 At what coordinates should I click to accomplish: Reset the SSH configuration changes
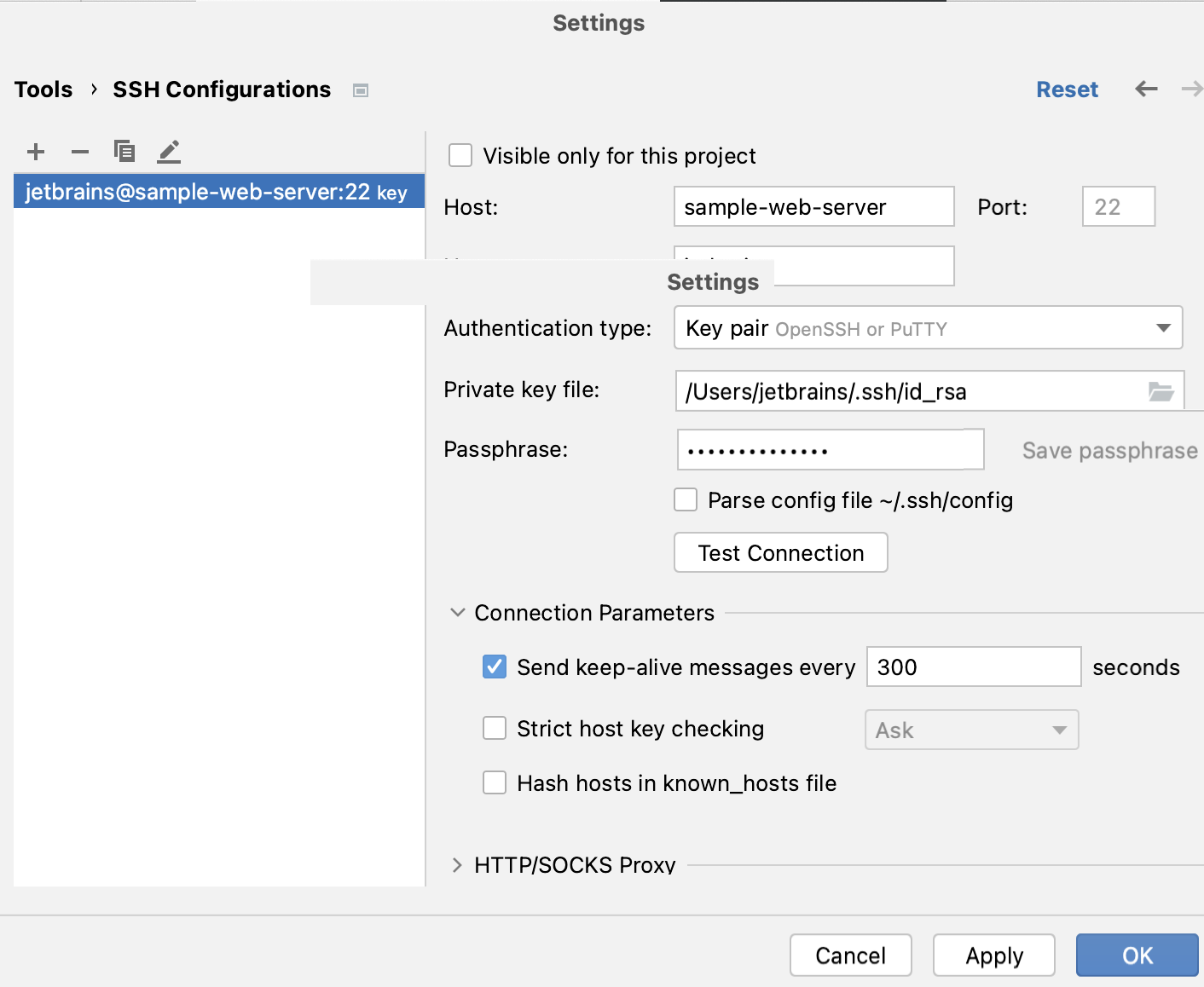[1067, 89]
